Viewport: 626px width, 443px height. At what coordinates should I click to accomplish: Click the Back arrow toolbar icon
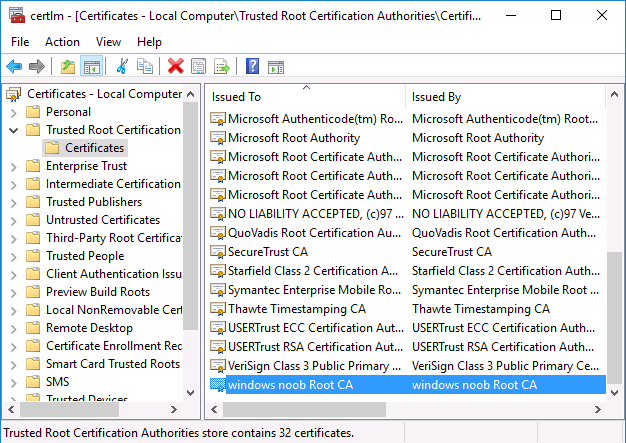coord(14,66)
